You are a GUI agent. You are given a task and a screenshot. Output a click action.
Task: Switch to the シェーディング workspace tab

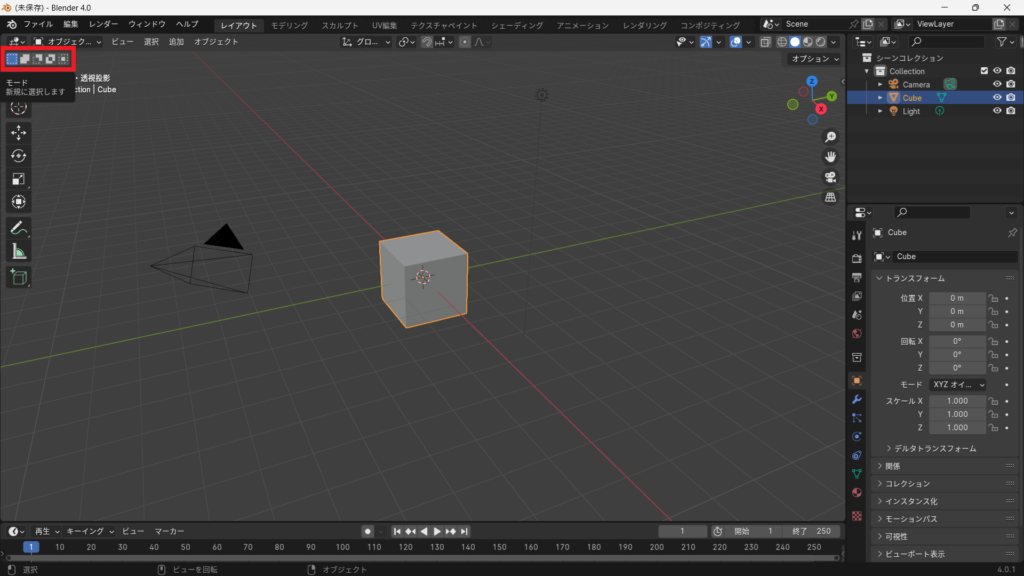coord(517,25)
